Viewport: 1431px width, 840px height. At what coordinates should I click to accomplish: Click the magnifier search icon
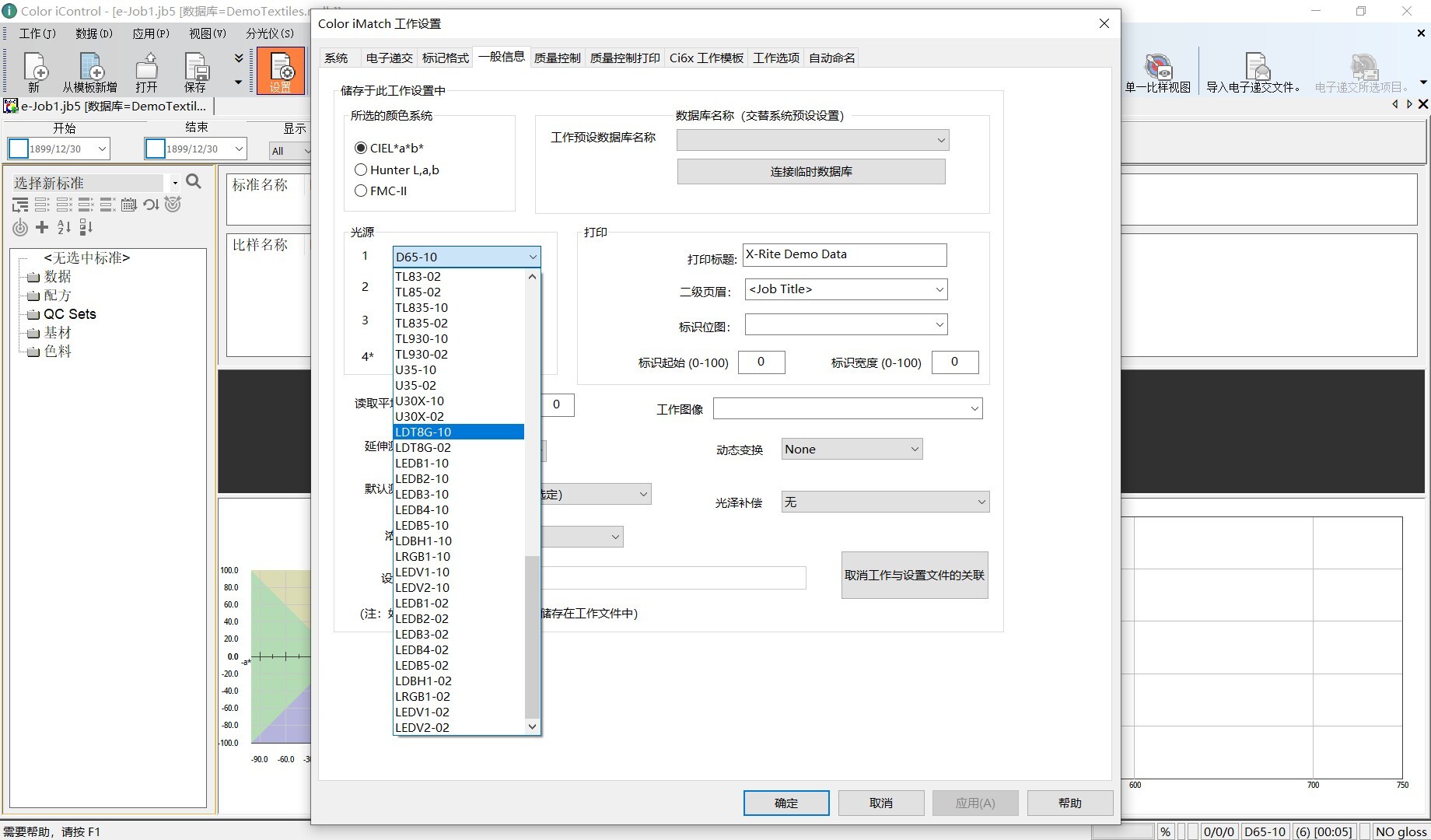coord(194,182)
